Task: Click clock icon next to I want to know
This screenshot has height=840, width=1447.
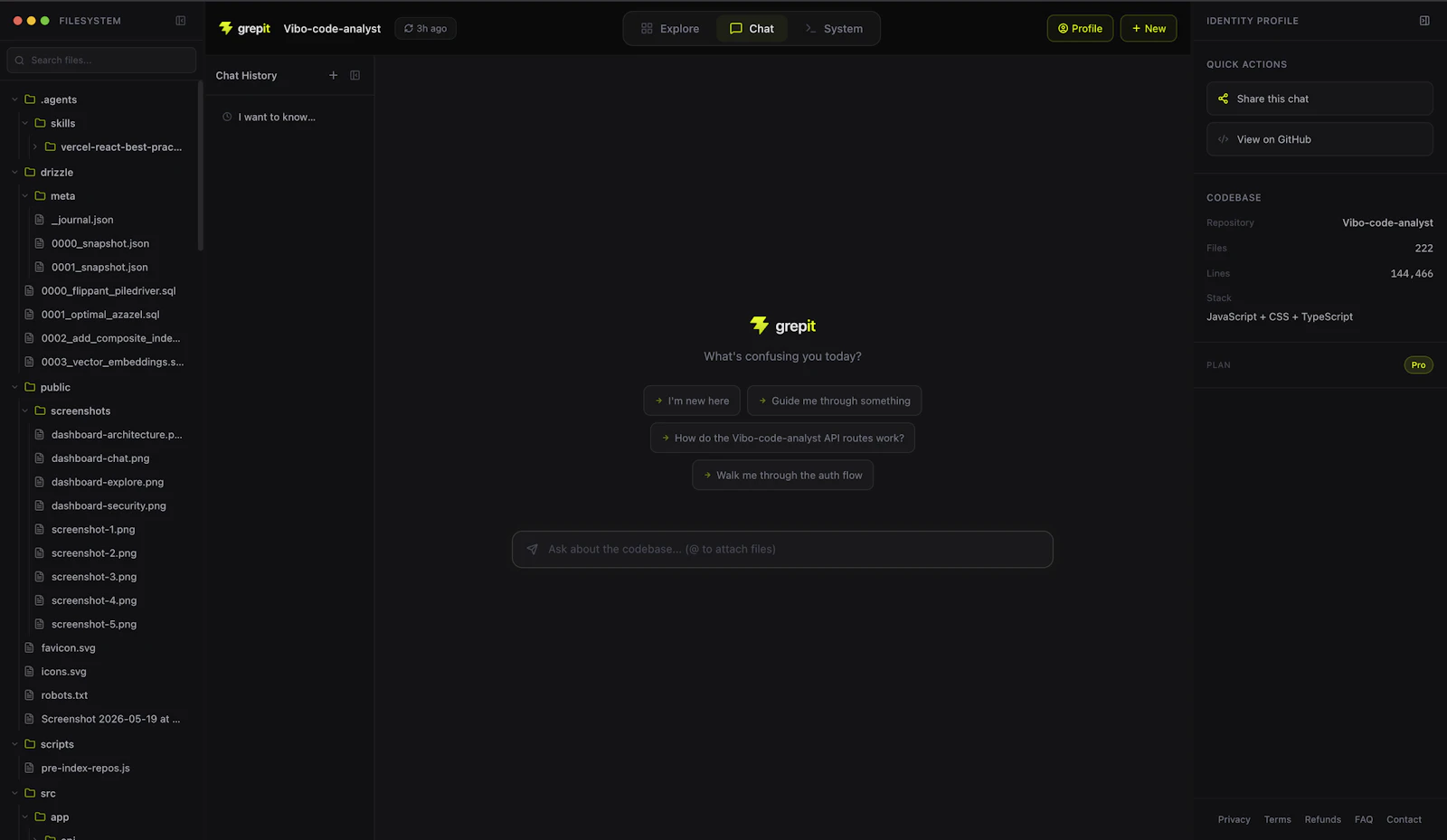Action: 227,117
